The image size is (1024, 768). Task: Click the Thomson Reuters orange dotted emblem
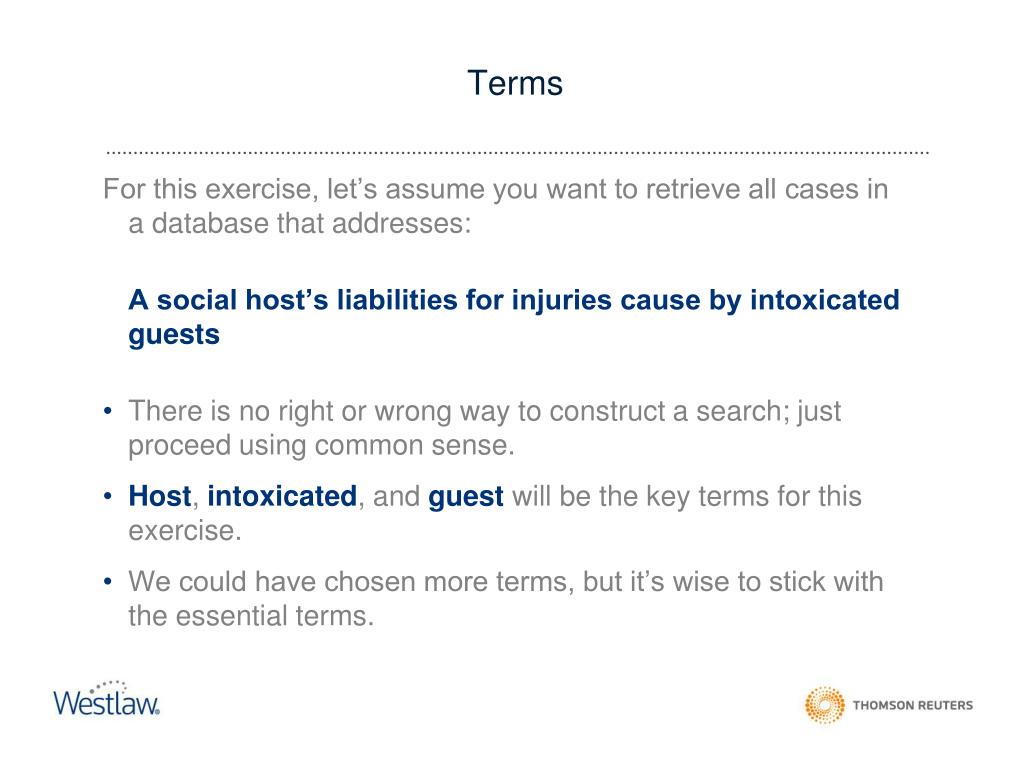click(824, 705)
